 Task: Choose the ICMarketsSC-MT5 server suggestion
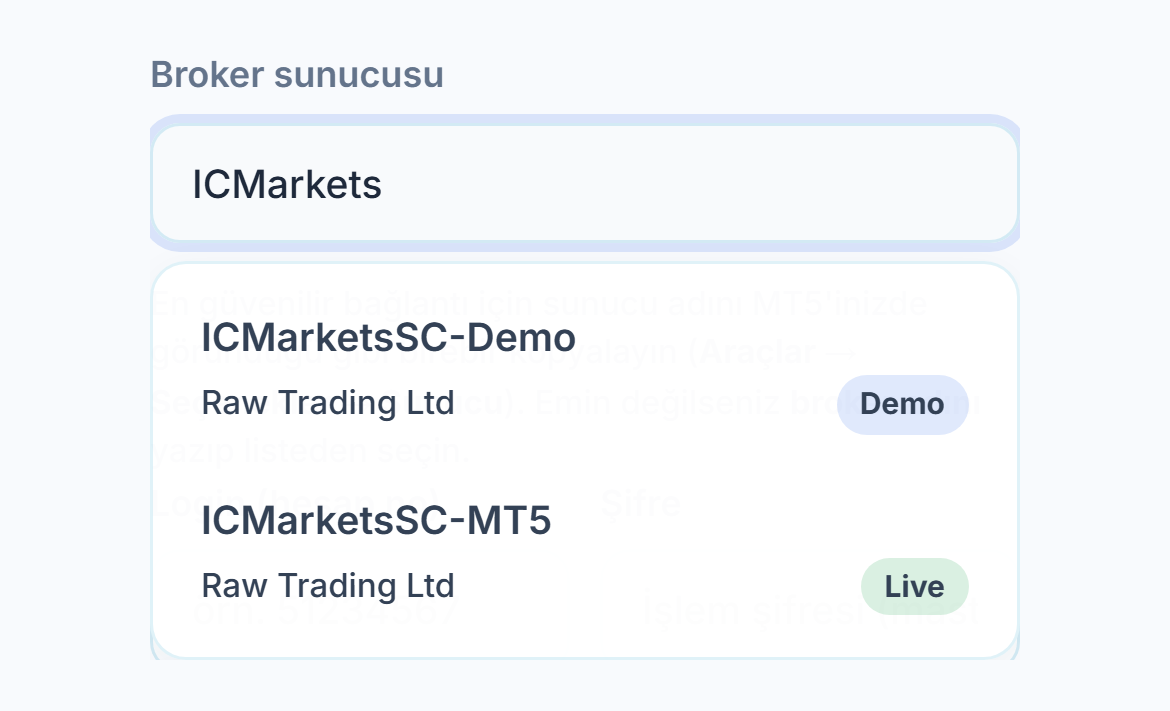pyautogui.click(x=585, y=554)
